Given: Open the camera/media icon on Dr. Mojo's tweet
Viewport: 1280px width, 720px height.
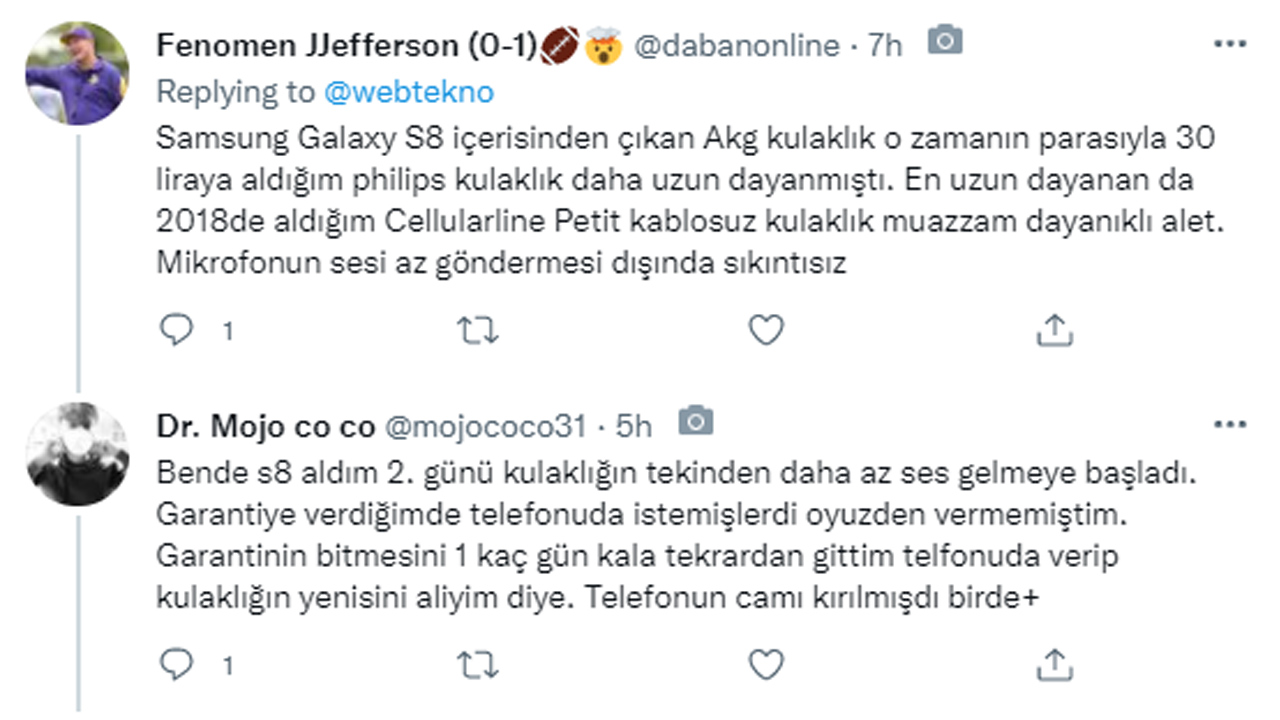Looking at the screenshot, I should (694, 423).
